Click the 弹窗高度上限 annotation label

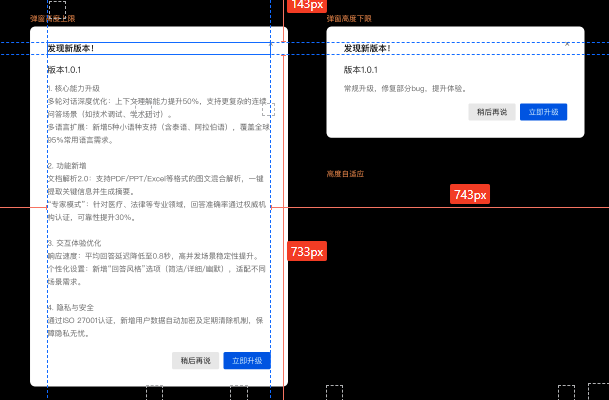tap(52, 19)
